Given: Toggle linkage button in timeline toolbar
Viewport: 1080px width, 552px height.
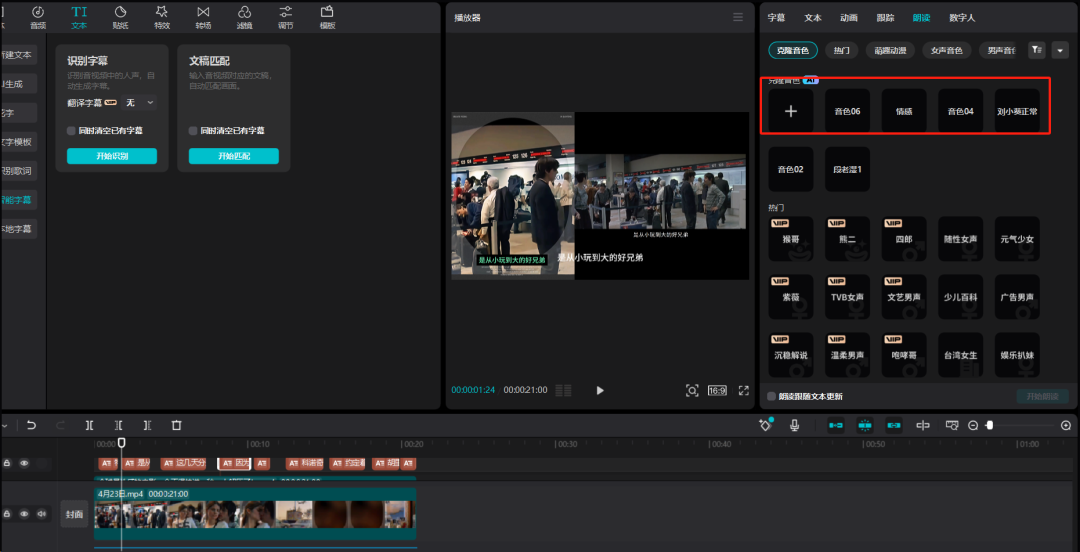Looking at the screenshot, I should [x=894, y=425].
